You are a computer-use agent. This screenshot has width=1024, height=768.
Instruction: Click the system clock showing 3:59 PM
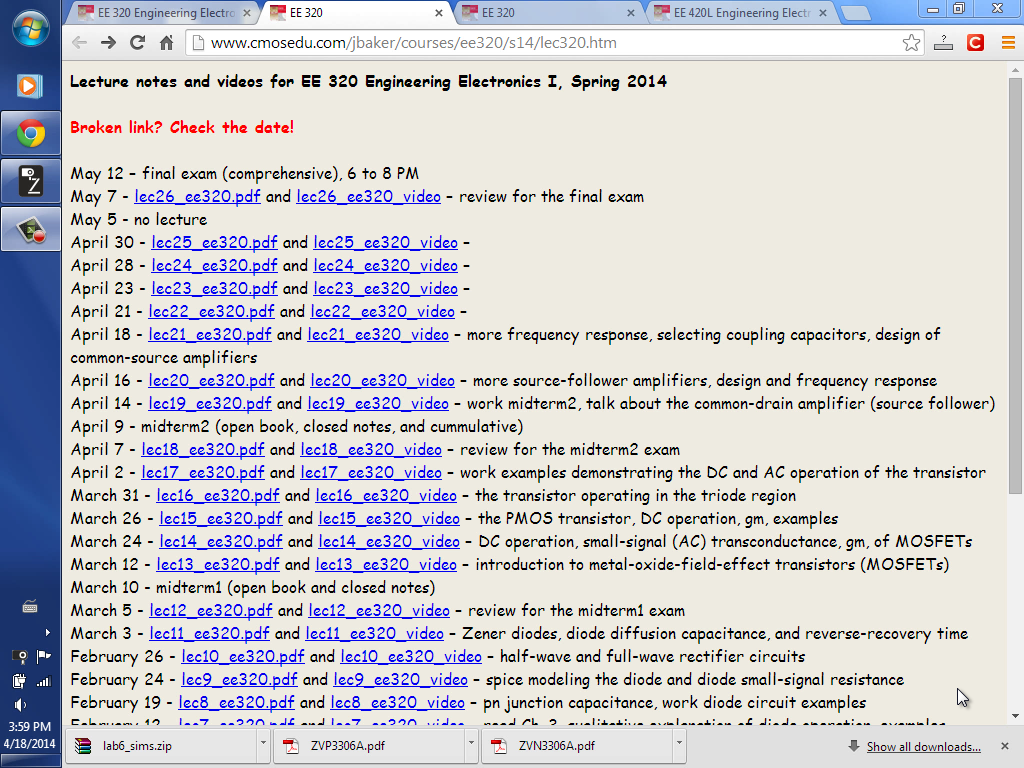pos(29,726)
